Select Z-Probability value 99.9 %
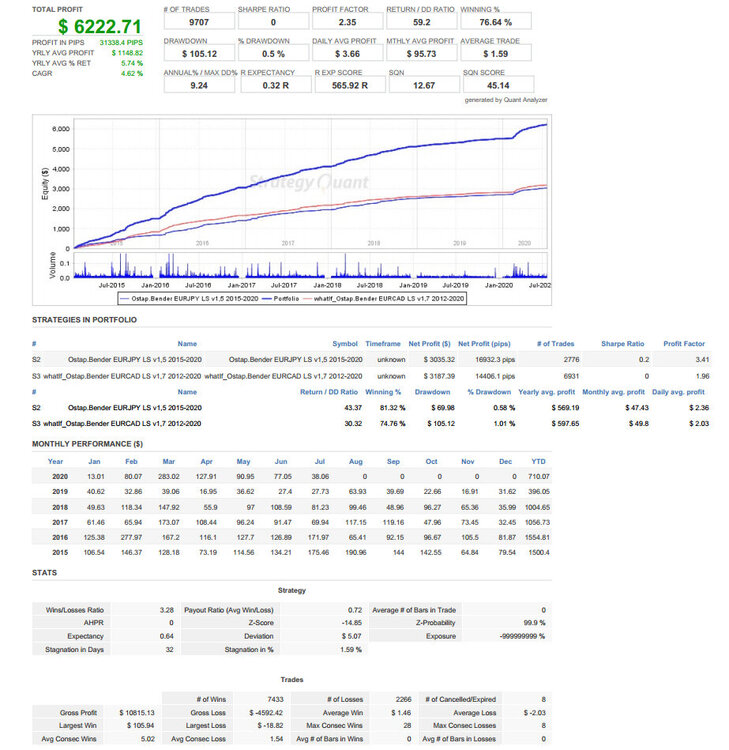Screen dimensions: 729x750 click(x=534, y=623)
